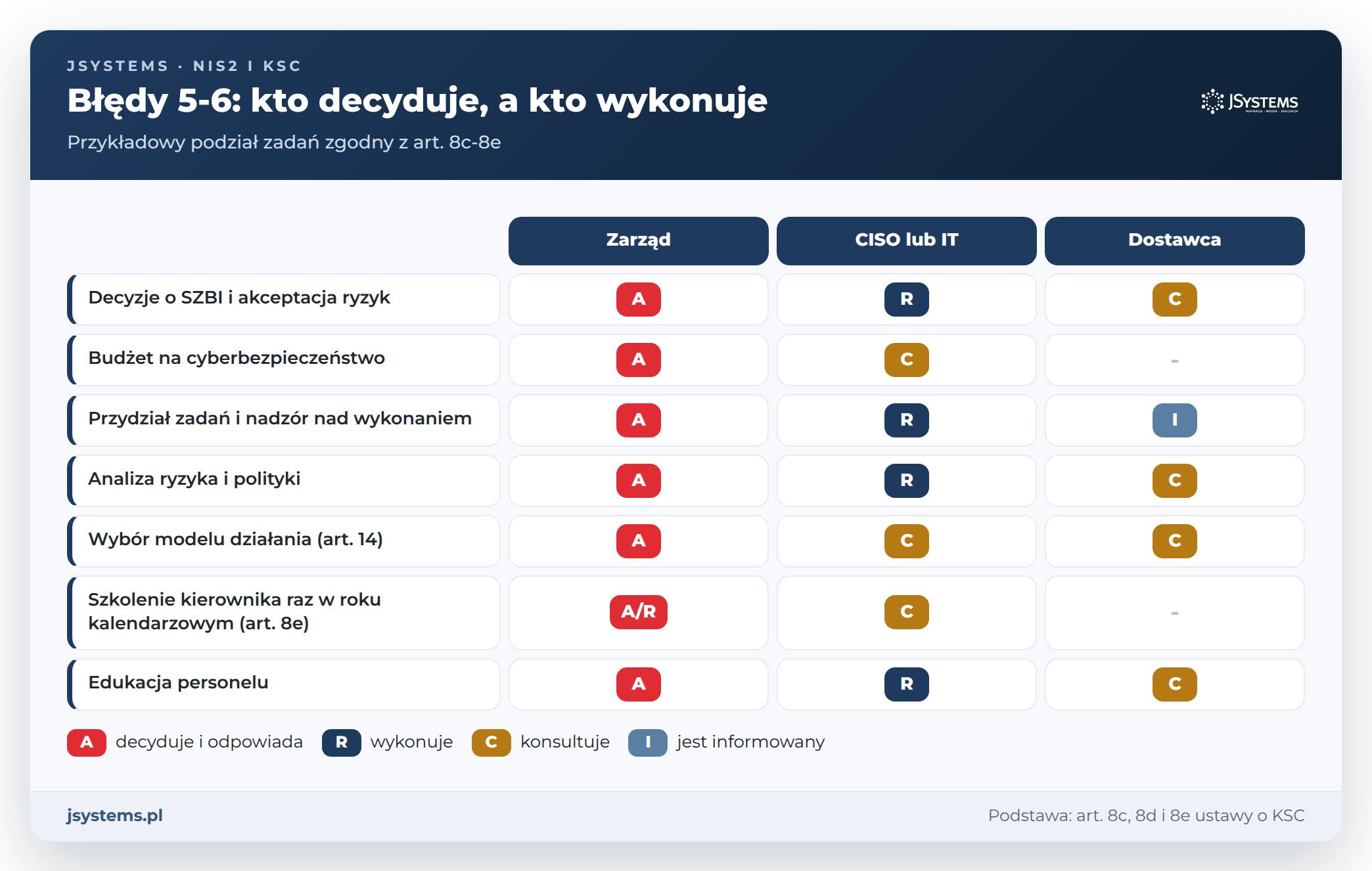Click the I badge in Przydział zadań row
The height and width of the screenshot is (871, 1372).
tap(1174, 420)
